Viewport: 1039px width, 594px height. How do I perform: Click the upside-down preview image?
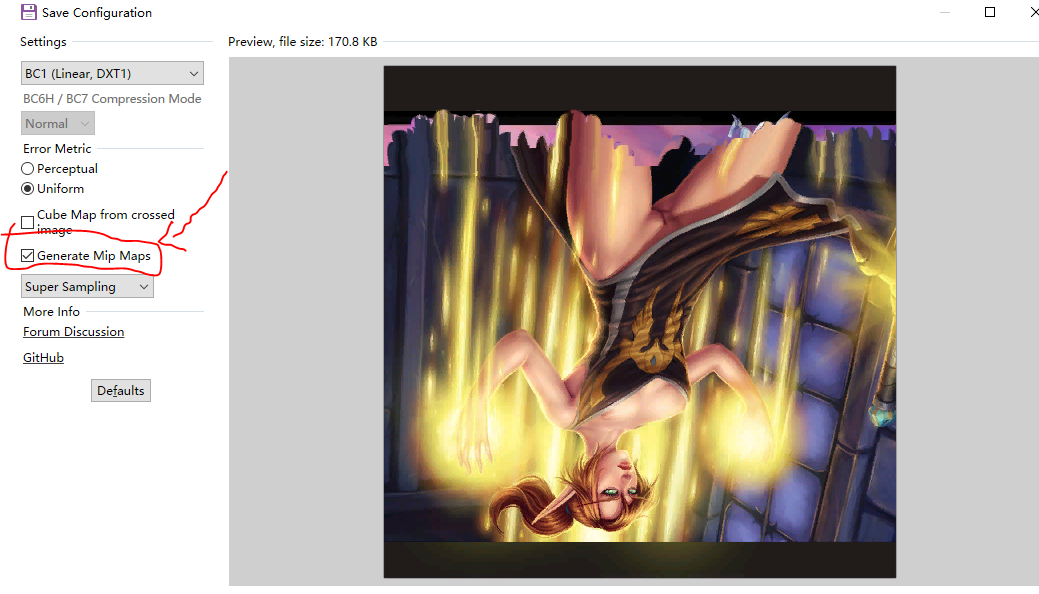[640, 322]
